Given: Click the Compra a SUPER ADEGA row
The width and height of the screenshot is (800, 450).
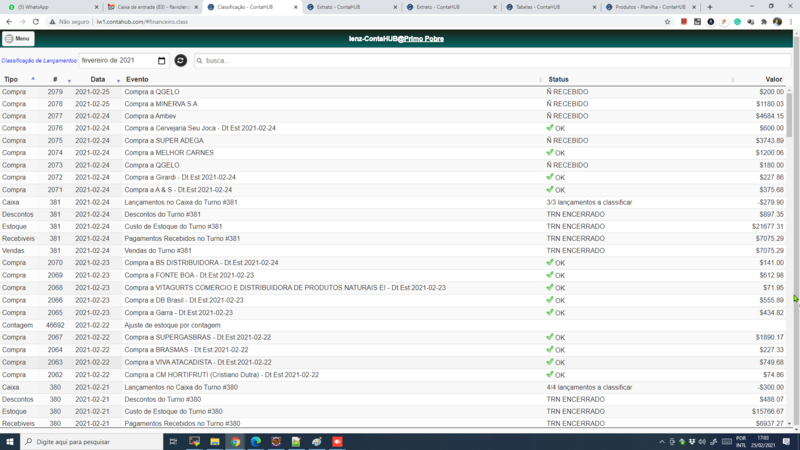Looking at the screenshot, I should coord(393,141).
